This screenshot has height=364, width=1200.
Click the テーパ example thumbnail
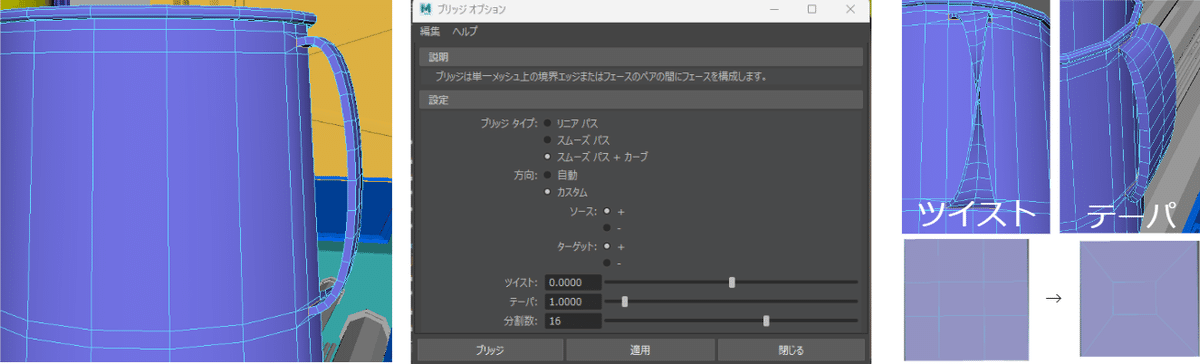pos(1130,116)
